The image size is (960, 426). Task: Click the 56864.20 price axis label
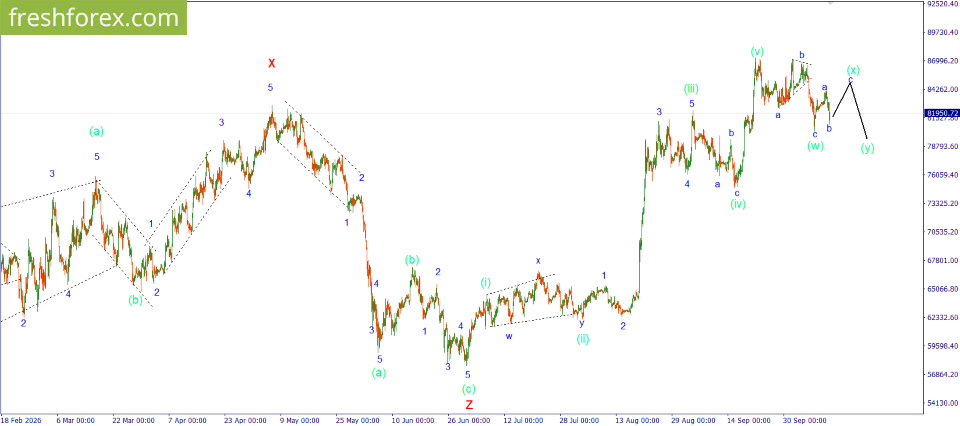point(942,375)
